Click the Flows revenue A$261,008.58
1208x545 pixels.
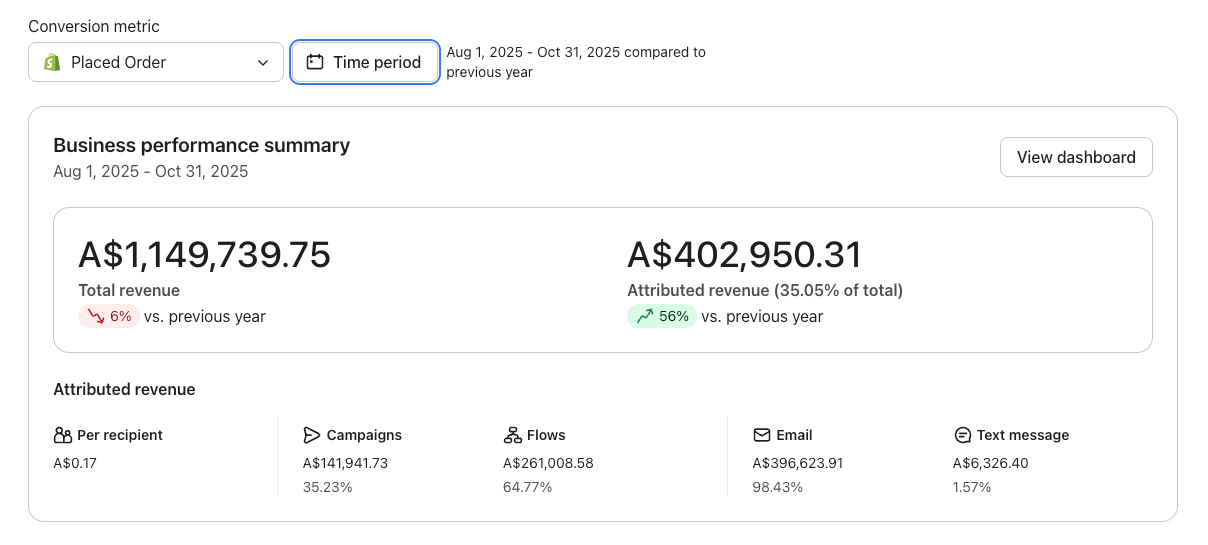click(548, 463)
